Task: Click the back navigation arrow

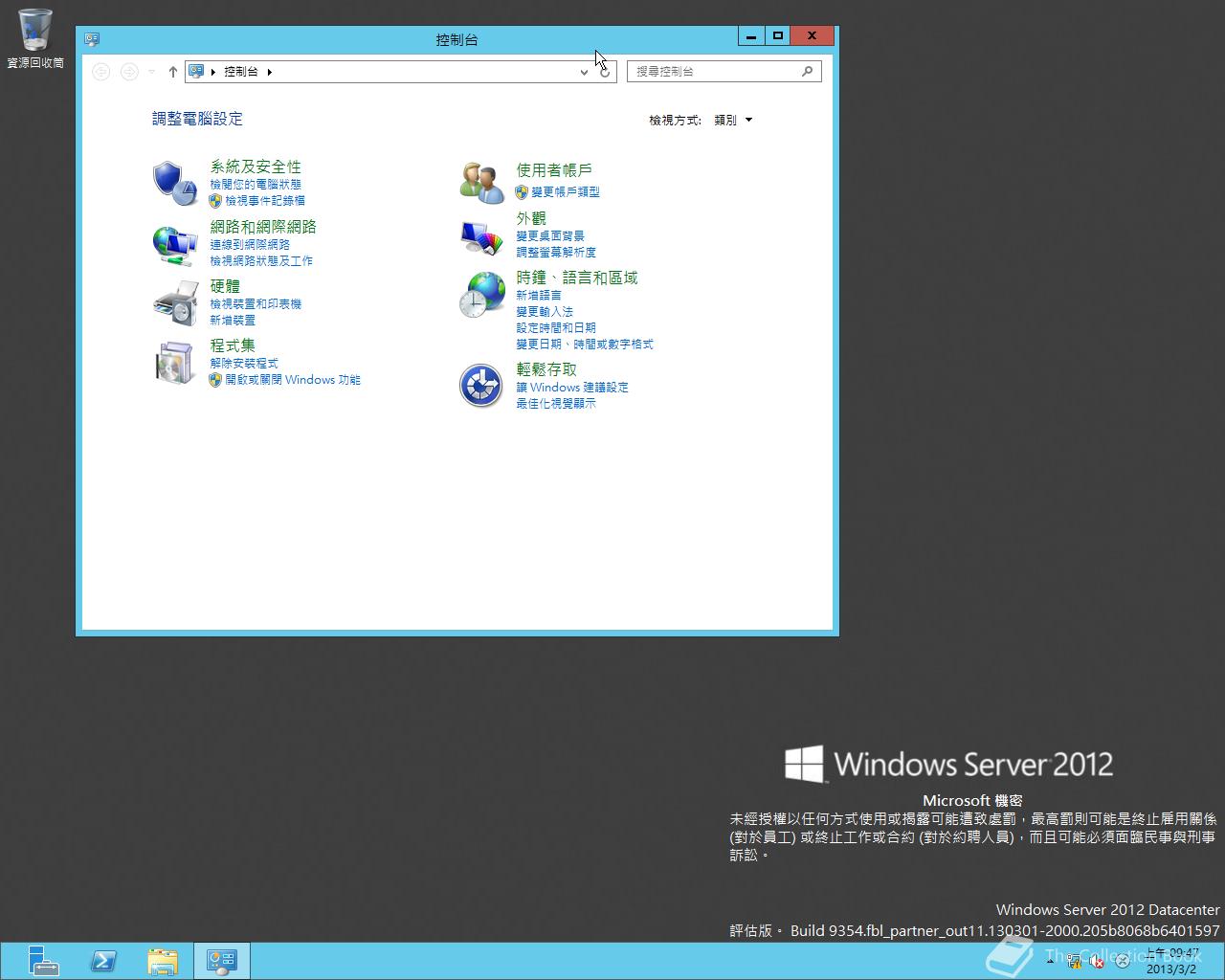Action: pos(101,72)
